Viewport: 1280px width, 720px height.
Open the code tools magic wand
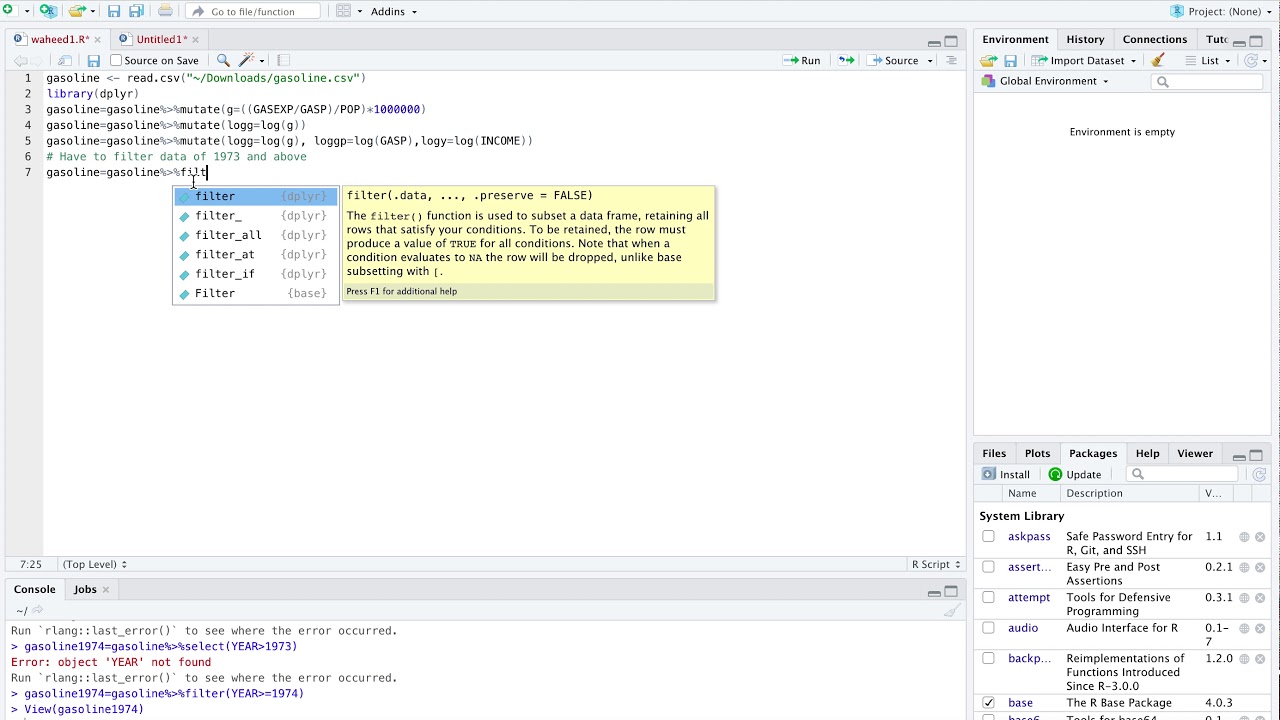[x=247, y=60]
